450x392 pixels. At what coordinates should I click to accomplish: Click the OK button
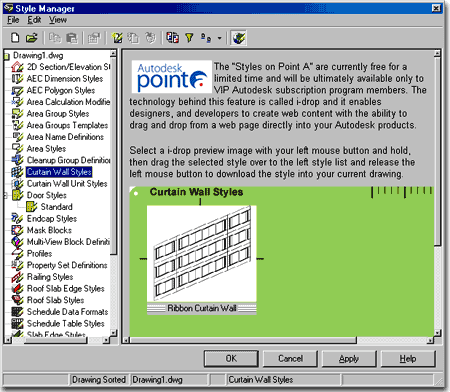pos(231,359)
